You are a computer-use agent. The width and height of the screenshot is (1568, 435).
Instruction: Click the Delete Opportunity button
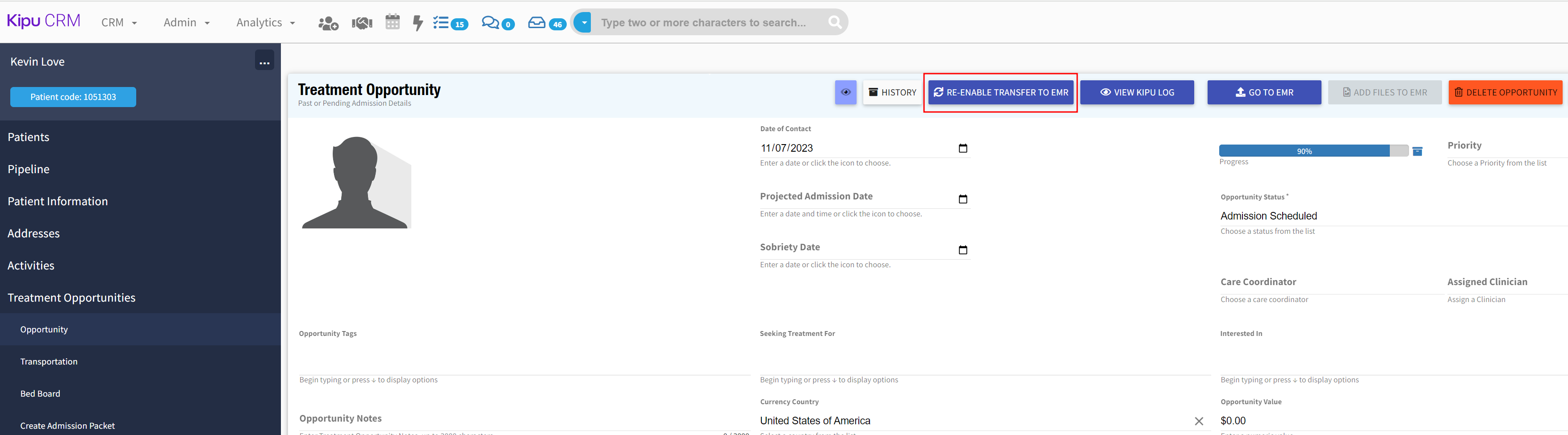(x=1505, y=92)
